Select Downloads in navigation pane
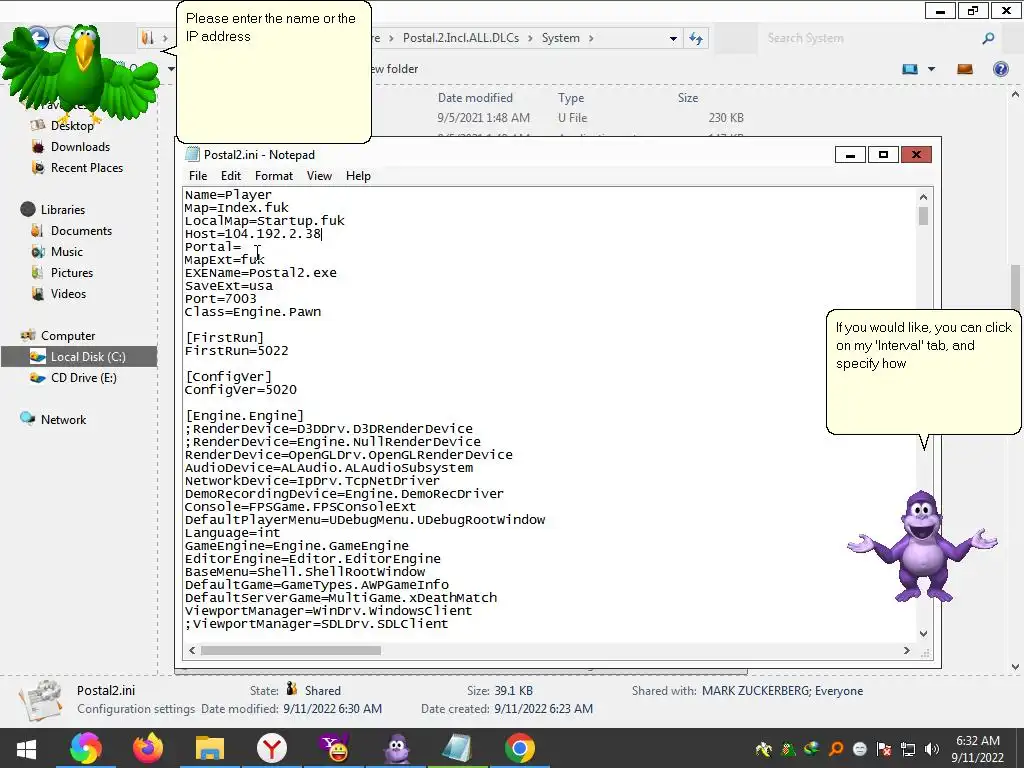The image size is (1024, 768). tap(80, 147)
